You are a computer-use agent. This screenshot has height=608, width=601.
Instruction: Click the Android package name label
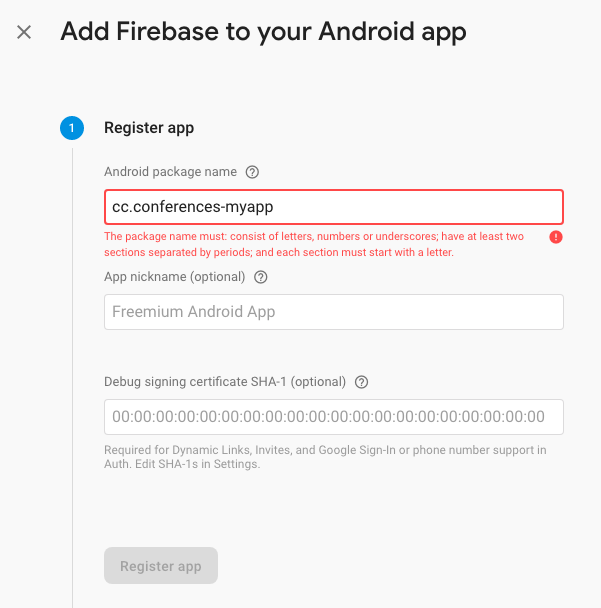(170, 172)
